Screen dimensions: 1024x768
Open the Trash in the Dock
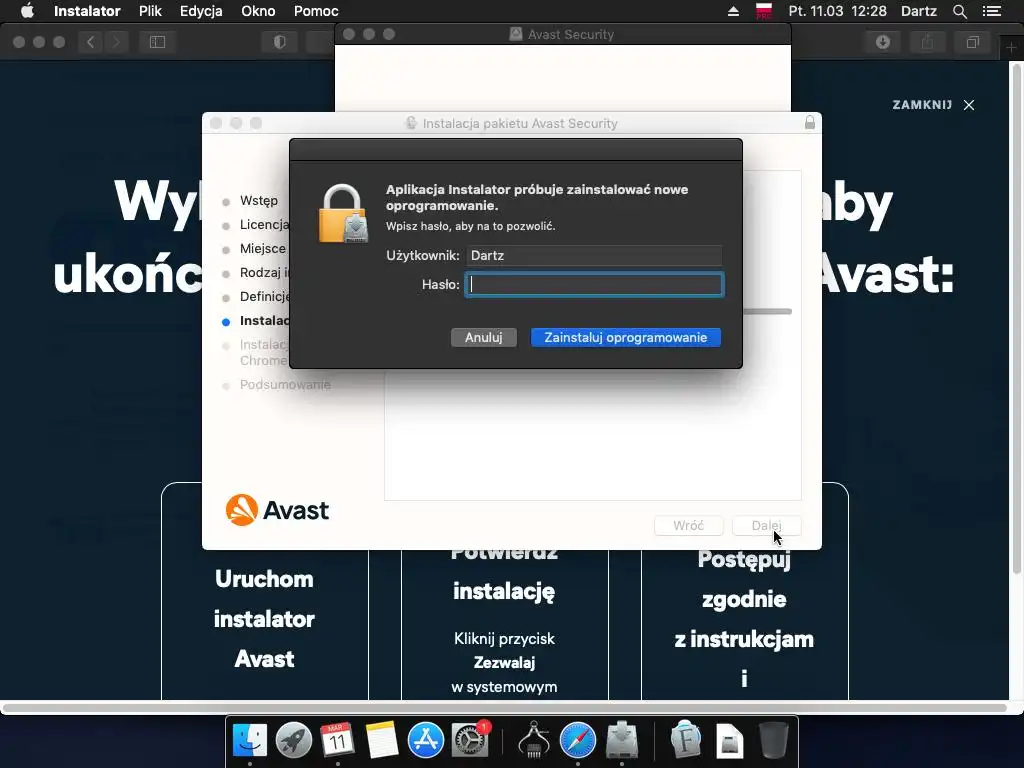774,741
